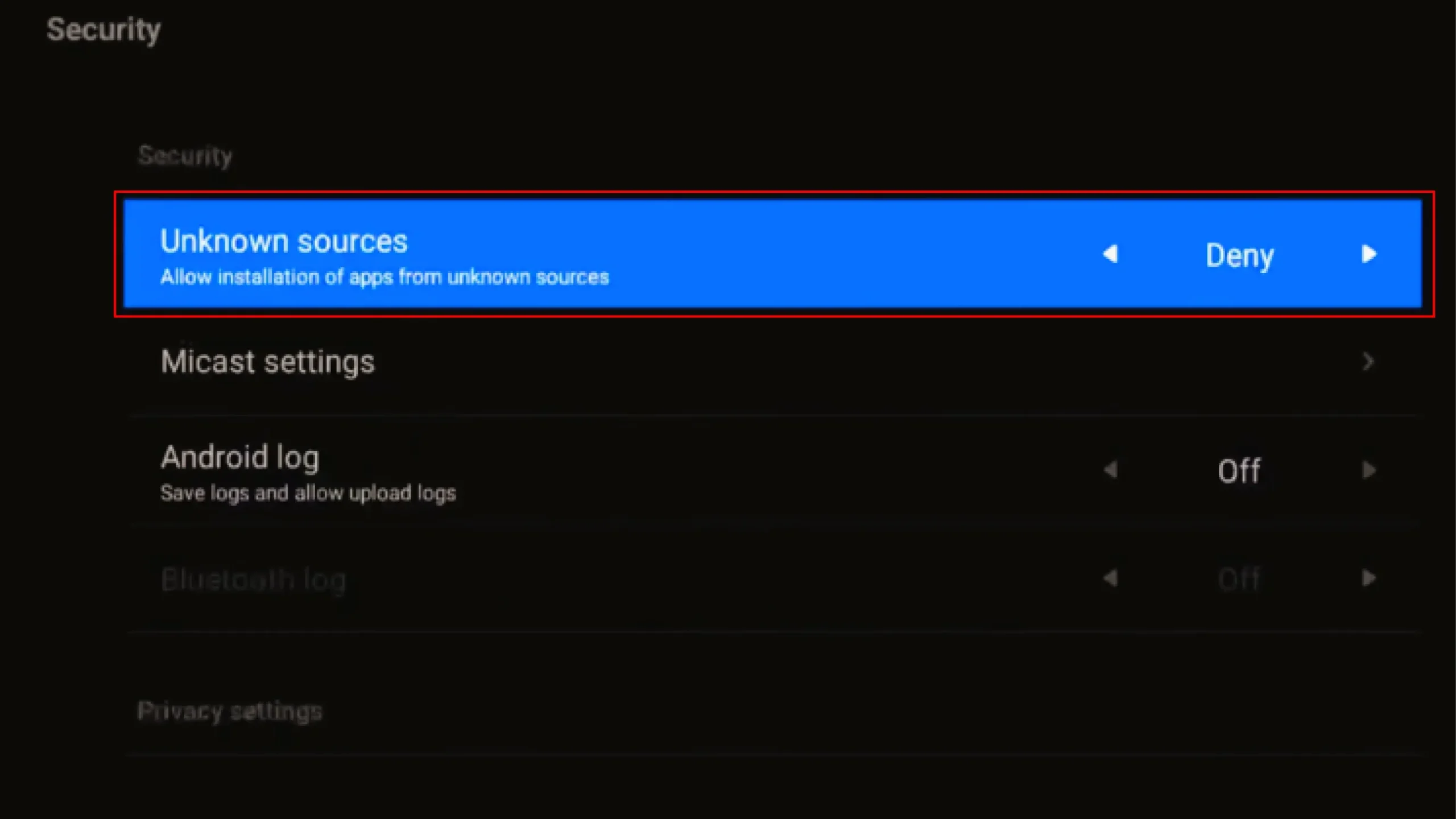Click the dimmed Bluetooth log label
1456x819 pixels.
(254, 580)
